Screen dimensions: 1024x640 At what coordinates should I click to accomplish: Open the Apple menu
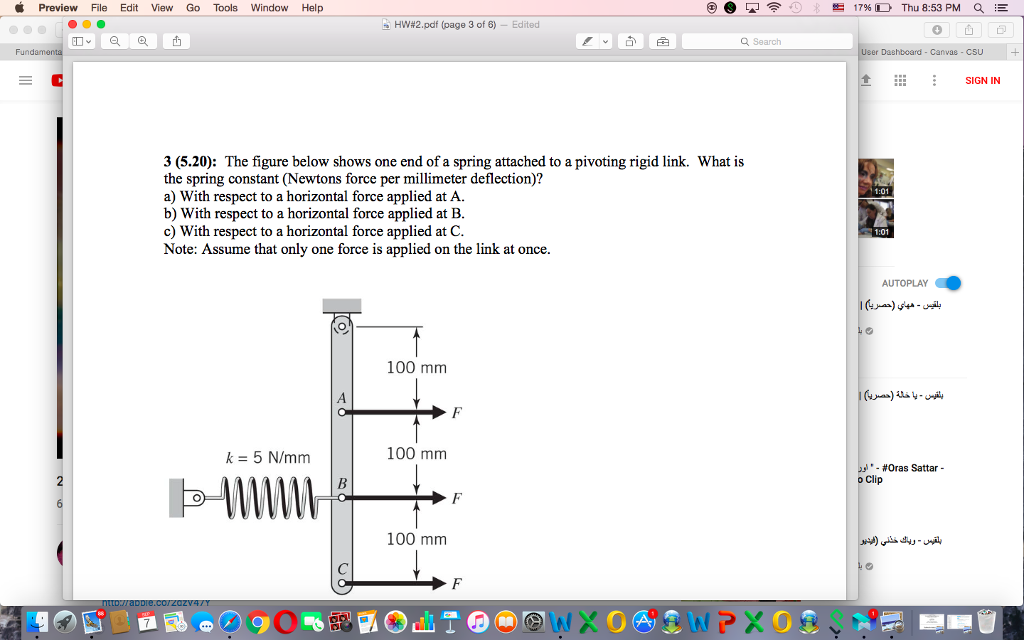tap(19, 8)
